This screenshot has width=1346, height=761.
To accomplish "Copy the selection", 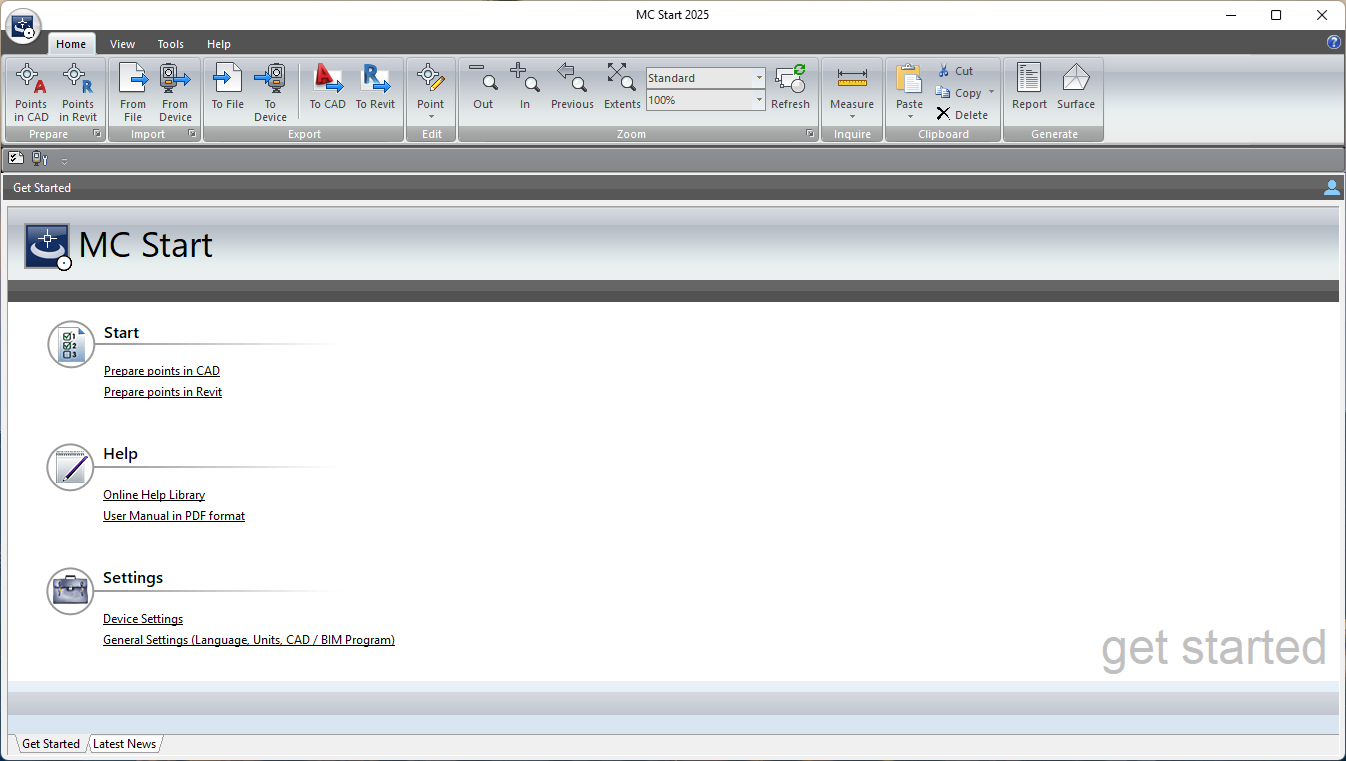I will pos(959,93).
